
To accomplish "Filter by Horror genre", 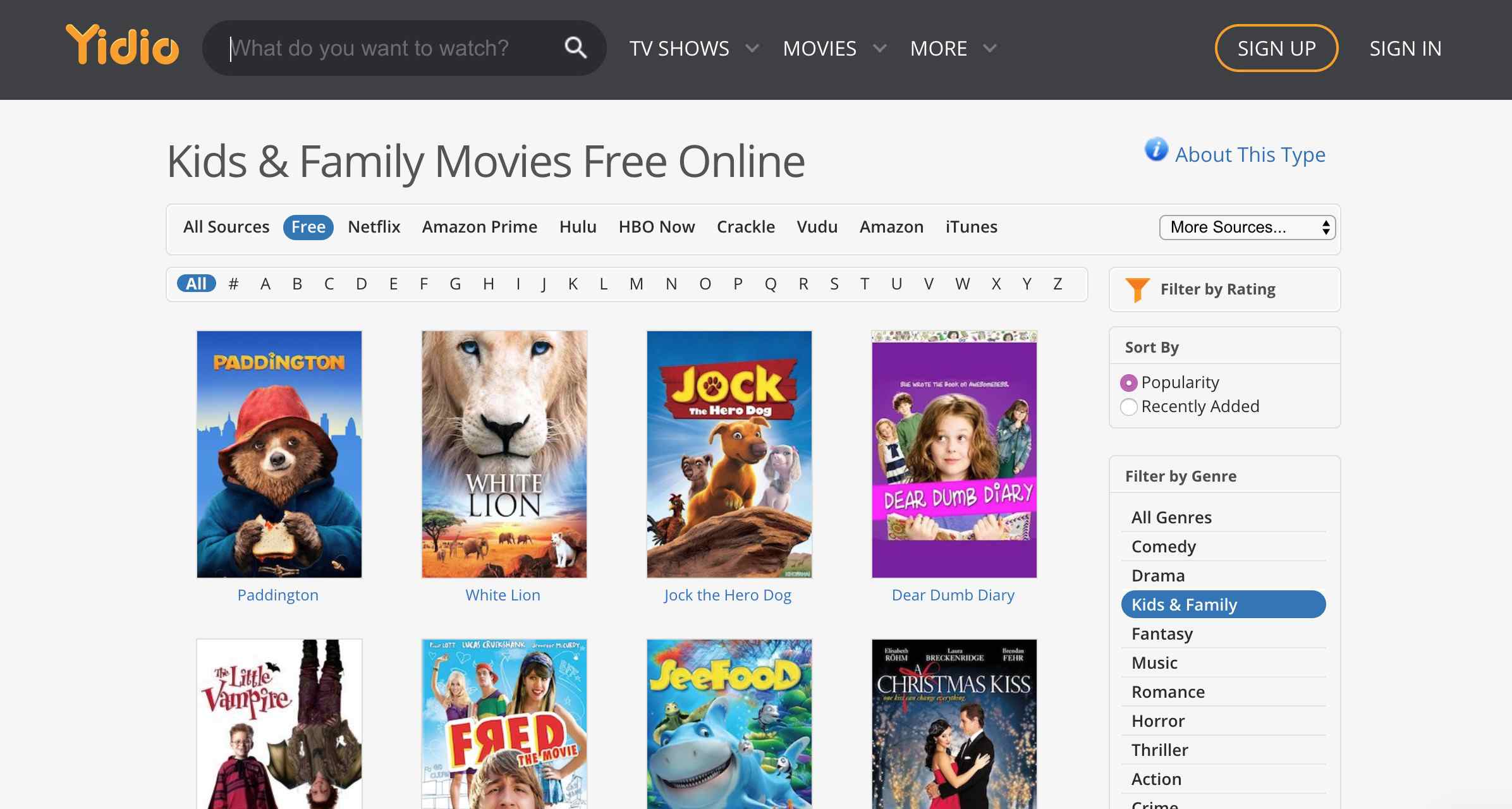I will coord(1224,721).
